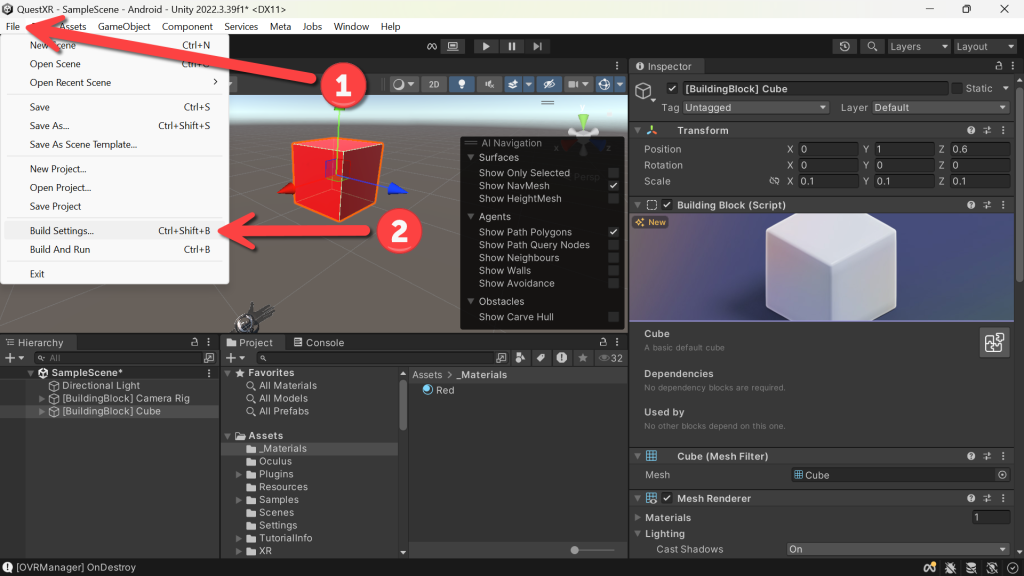Expand the Materials foldout in Mesh Renderer

pyautogui.click(x=638, y=517)
